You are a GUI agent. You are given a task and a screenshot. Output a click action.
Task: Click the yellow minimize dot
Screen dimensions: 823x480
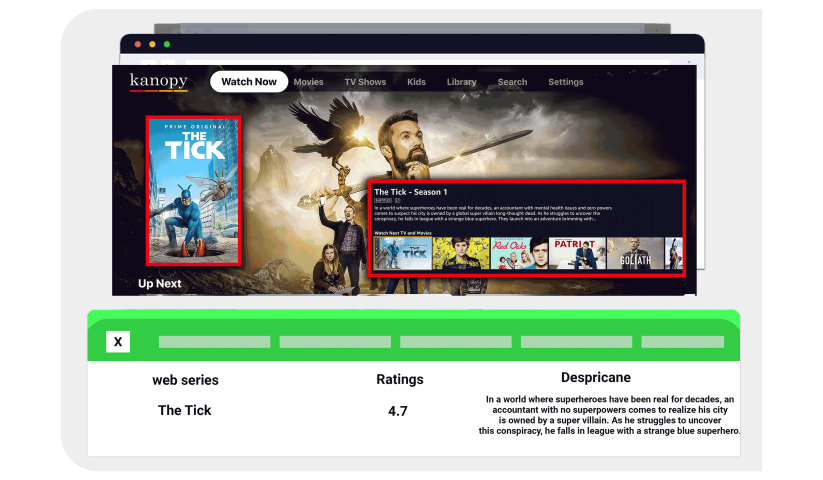pos(152,45)
